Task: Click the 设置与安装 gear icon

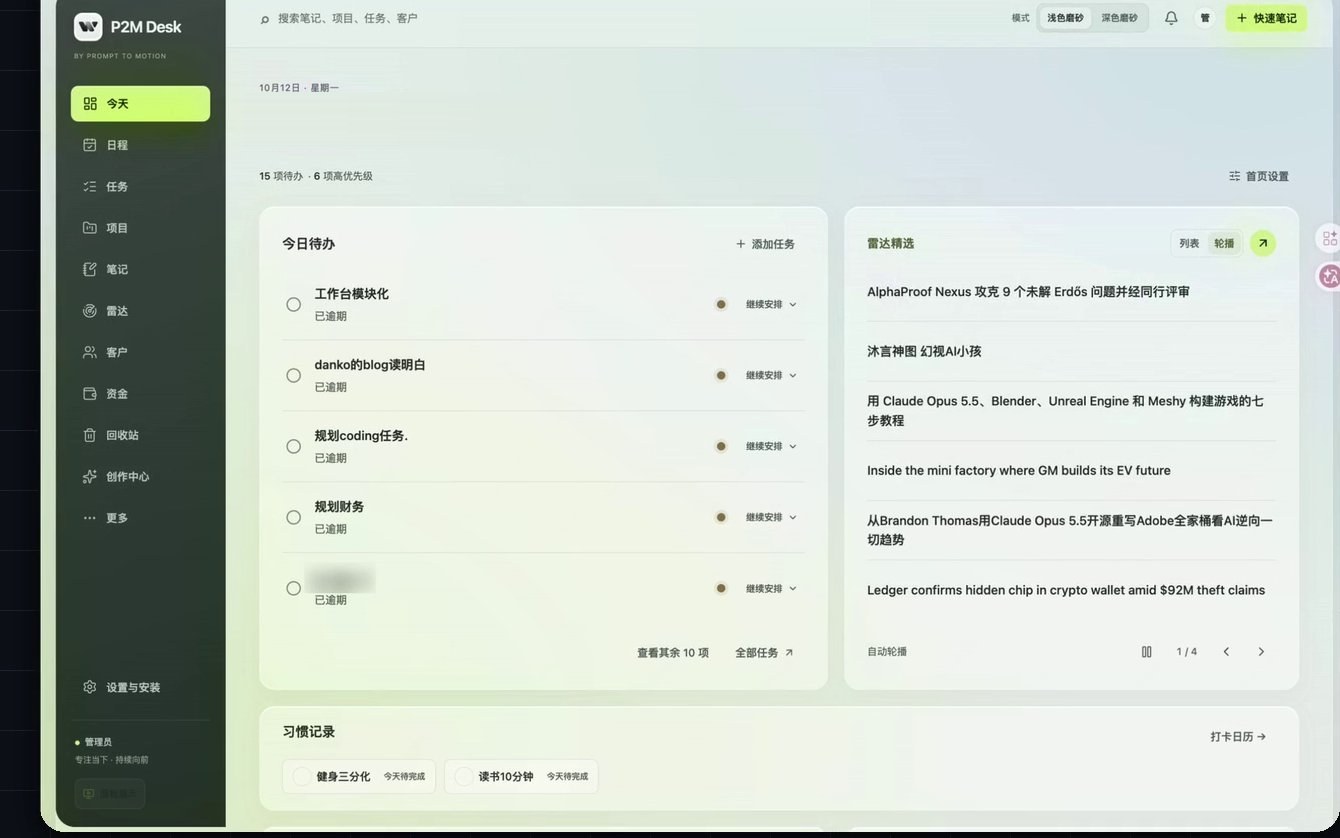Action: pyautogui.click(x=90, y=687)
